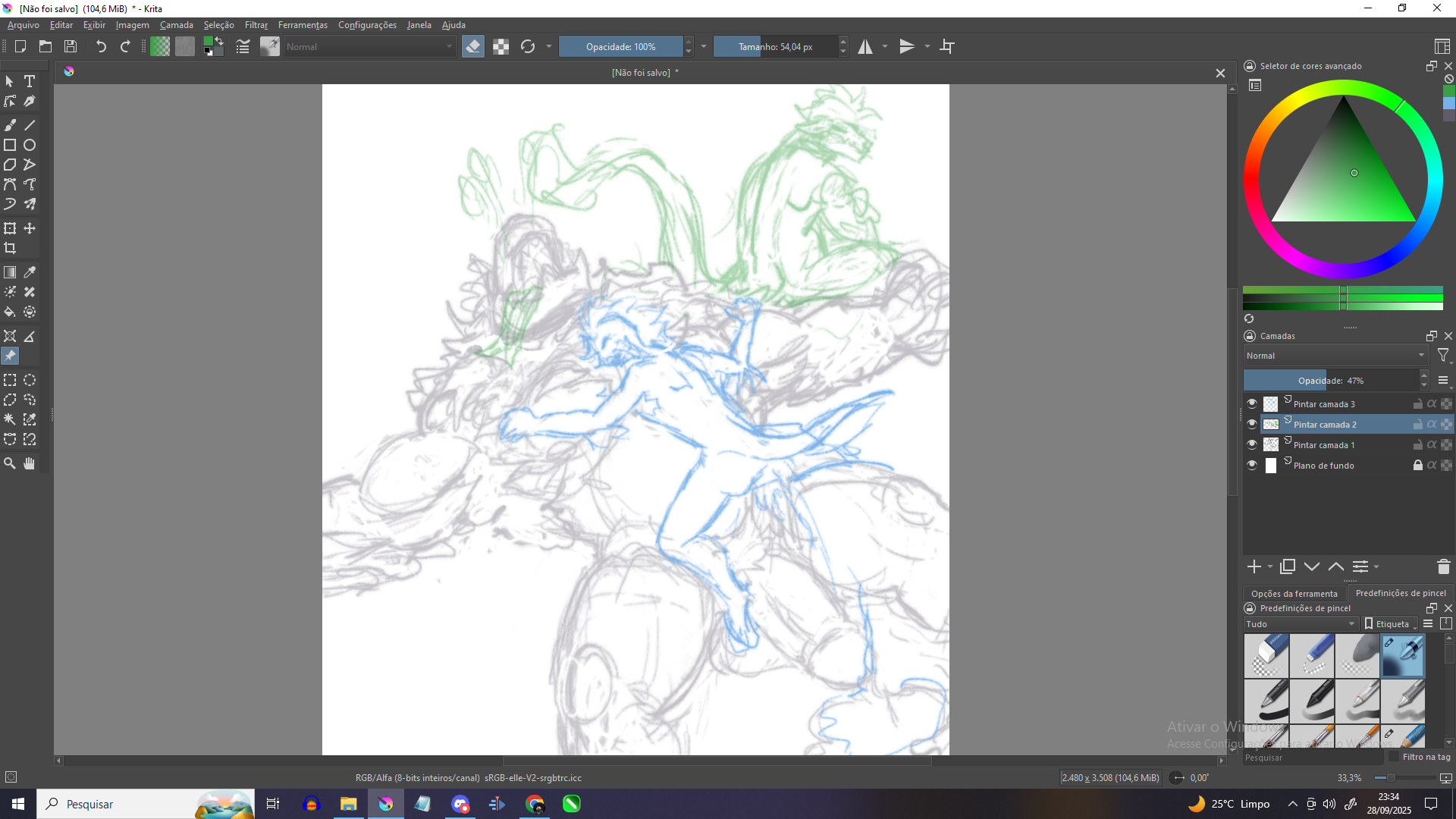
Task: Click the layer Opacidade 47% slider
Action: (x=1330, y=381)
